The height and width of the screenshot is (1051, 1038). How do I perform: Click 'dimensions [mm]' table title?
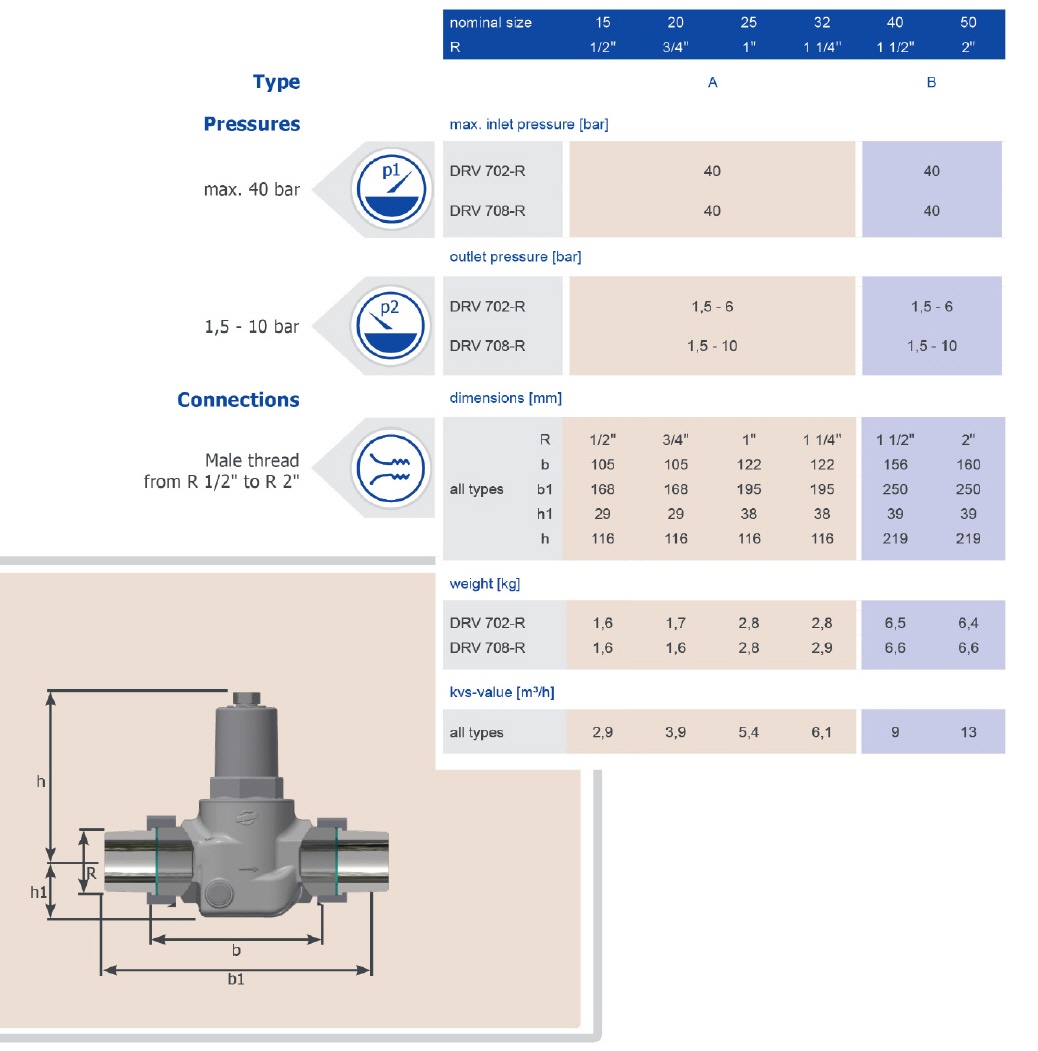pos(505,398)
